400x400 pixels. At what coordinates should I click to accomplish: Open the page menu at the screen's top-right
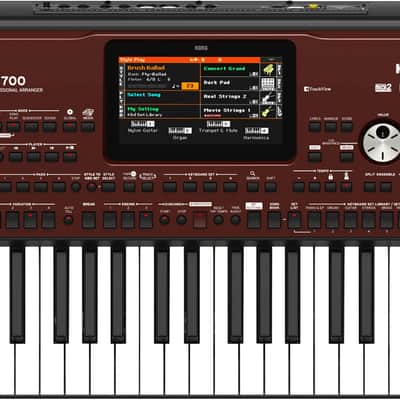[x=271, y=60]
